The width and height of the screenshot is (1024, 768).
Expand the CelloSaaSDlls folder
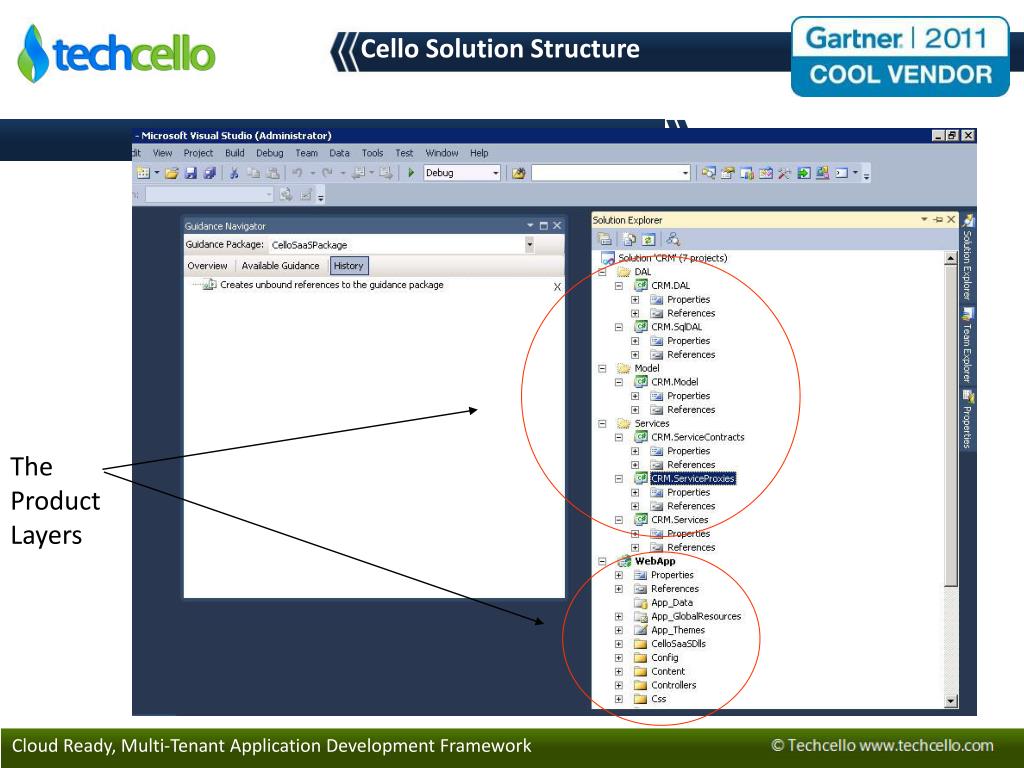618,643
